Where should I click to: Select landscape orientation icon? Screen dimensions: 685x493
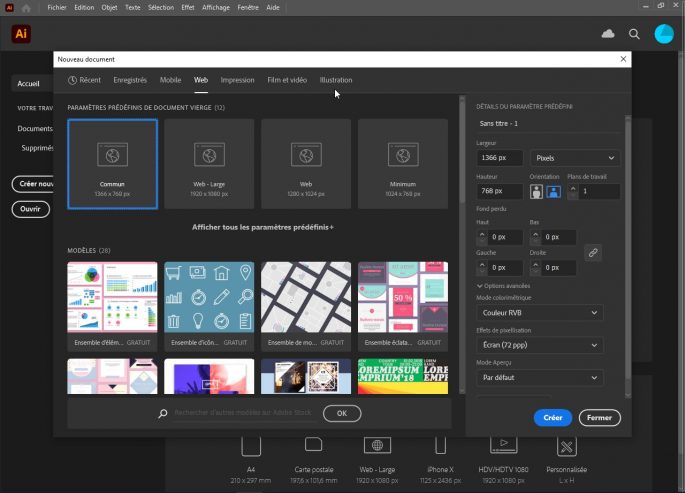553,191
